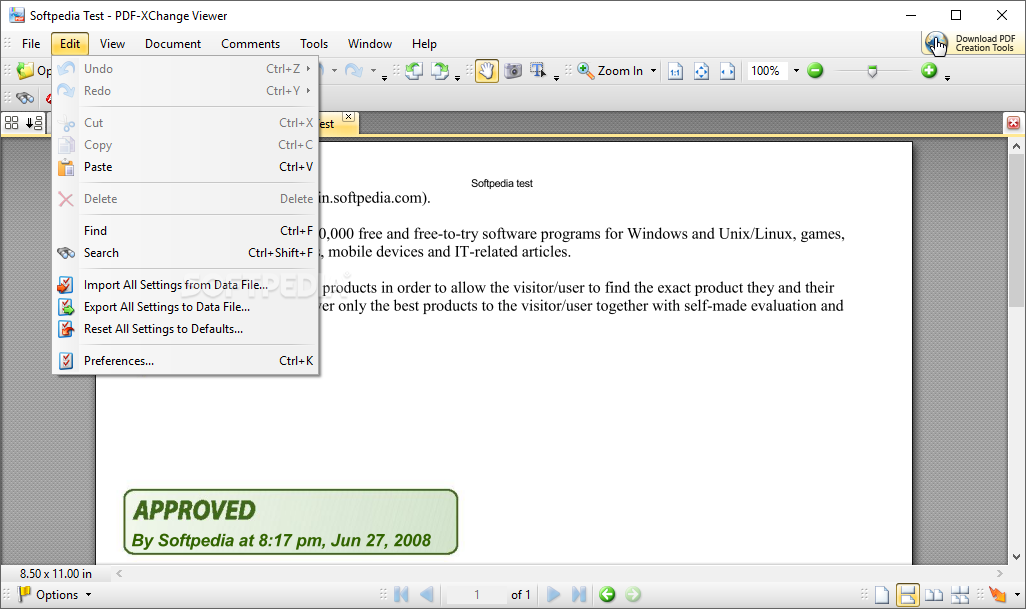Close the open Edit menu

69,44
